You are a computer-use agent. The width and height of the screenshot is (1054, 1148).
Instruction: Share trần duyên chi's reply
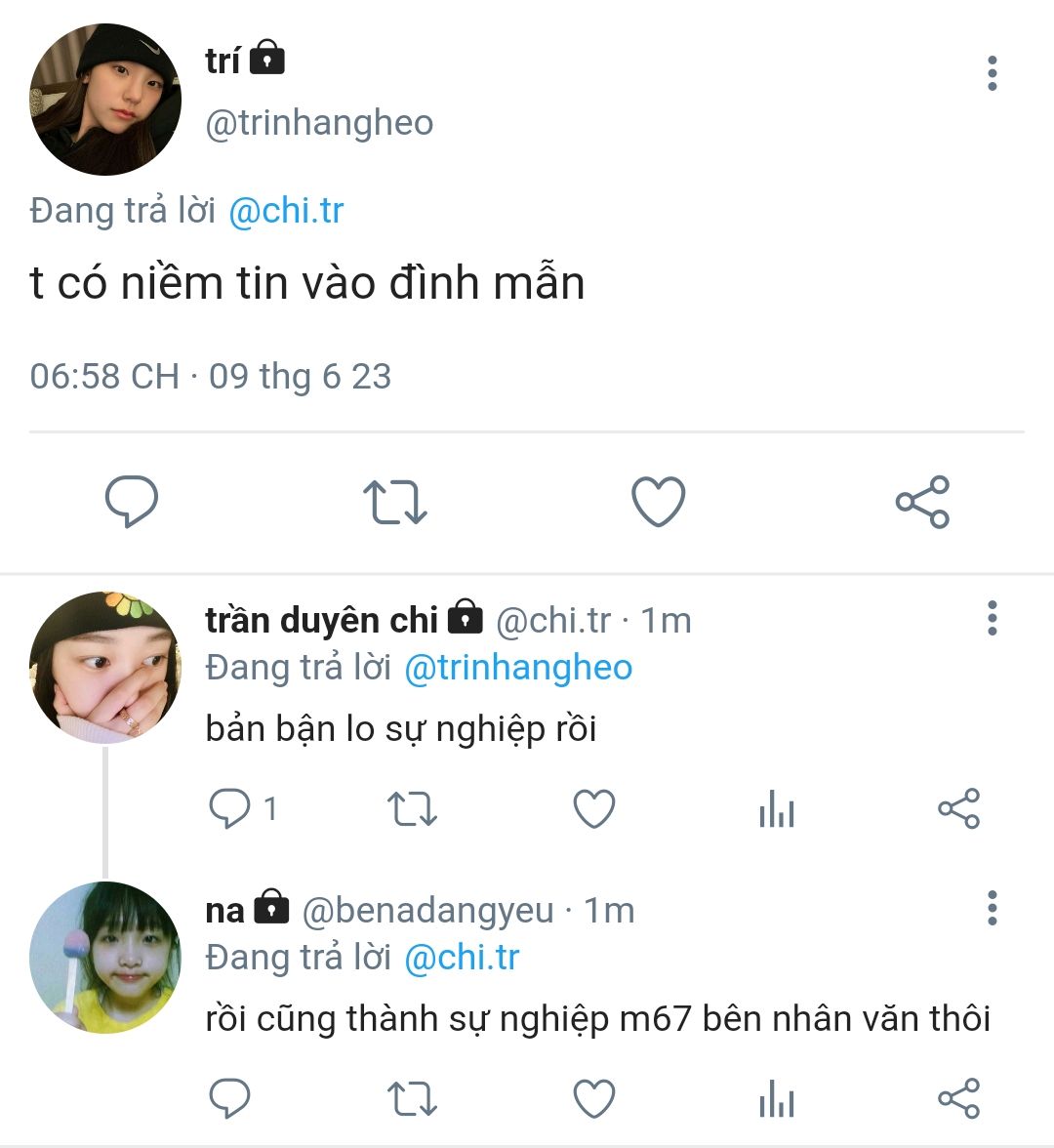pyautogui.click(x=958, y=809)
